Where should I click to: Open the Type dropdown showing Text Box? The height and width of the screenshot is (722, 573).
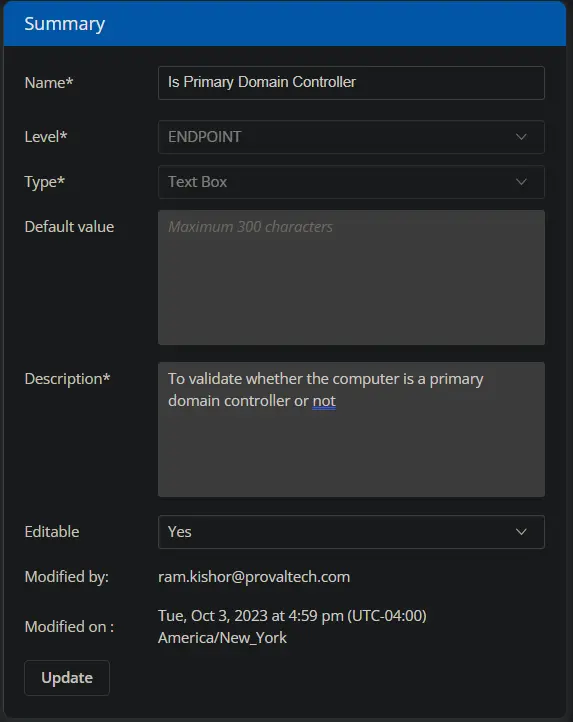coord(351,182)
